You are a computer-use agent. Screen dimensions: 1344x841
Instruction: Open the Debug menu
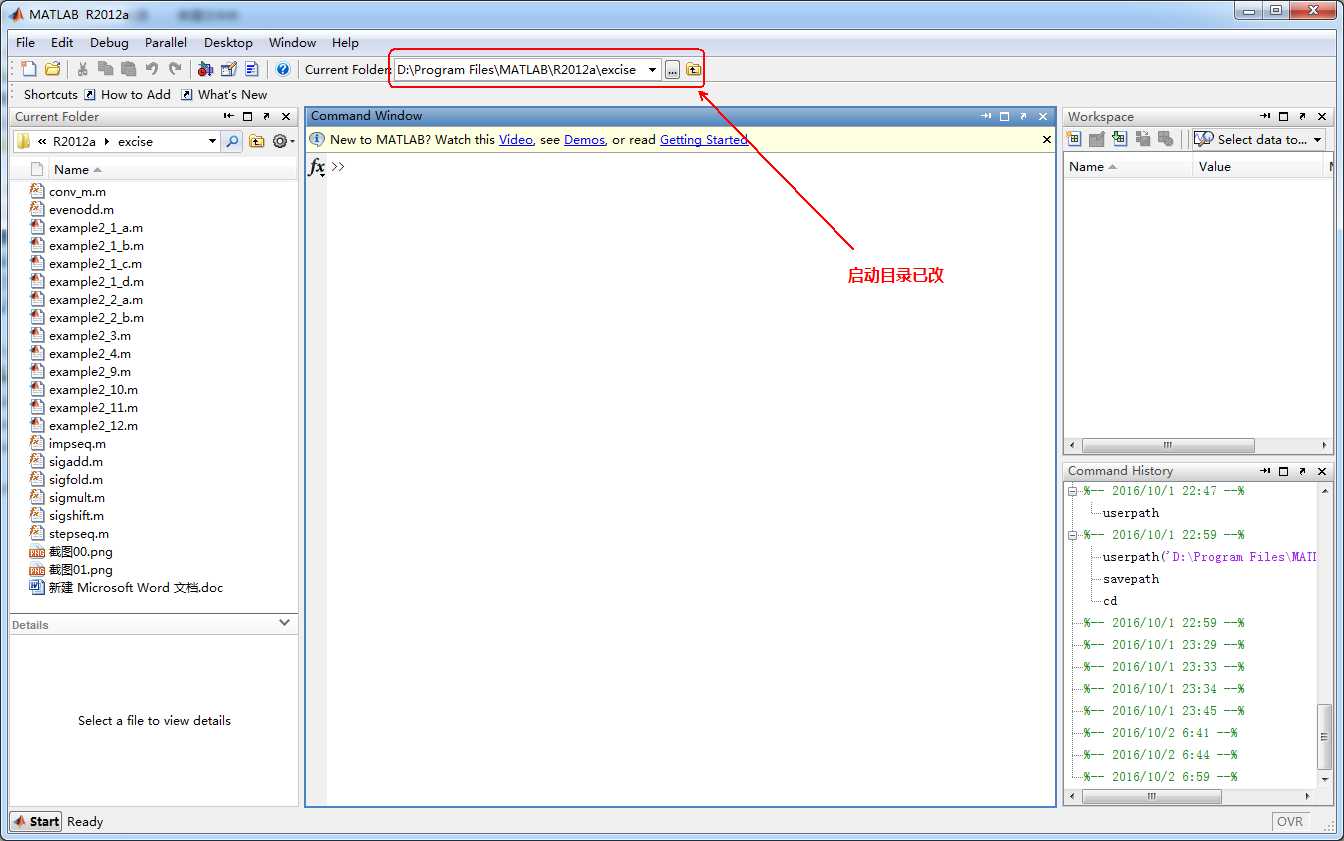(109, 43)
